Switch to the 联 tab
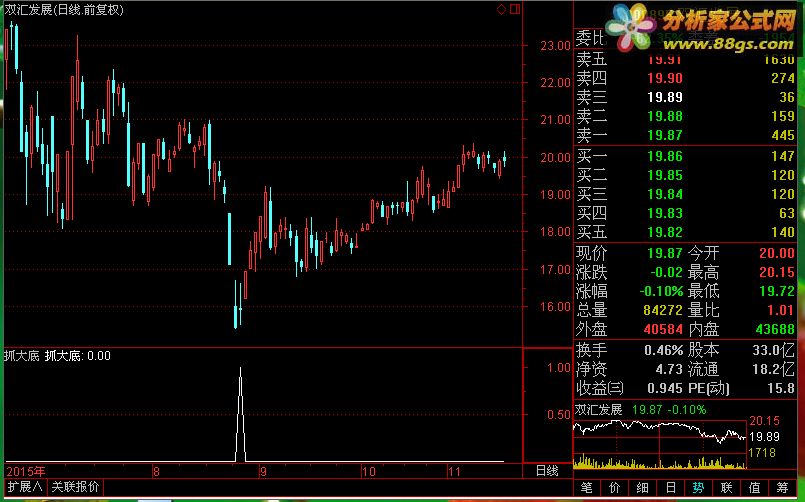The height and width of the screenshot is (502, 805). click(726, 488)
